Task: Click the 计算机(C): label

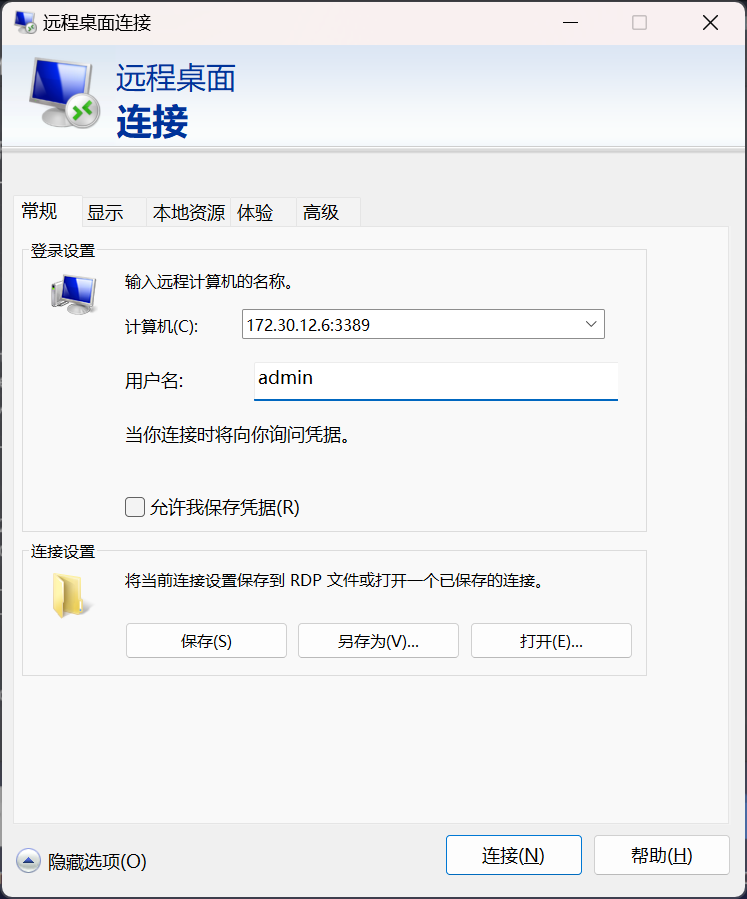Action: [x=162, y=326]
